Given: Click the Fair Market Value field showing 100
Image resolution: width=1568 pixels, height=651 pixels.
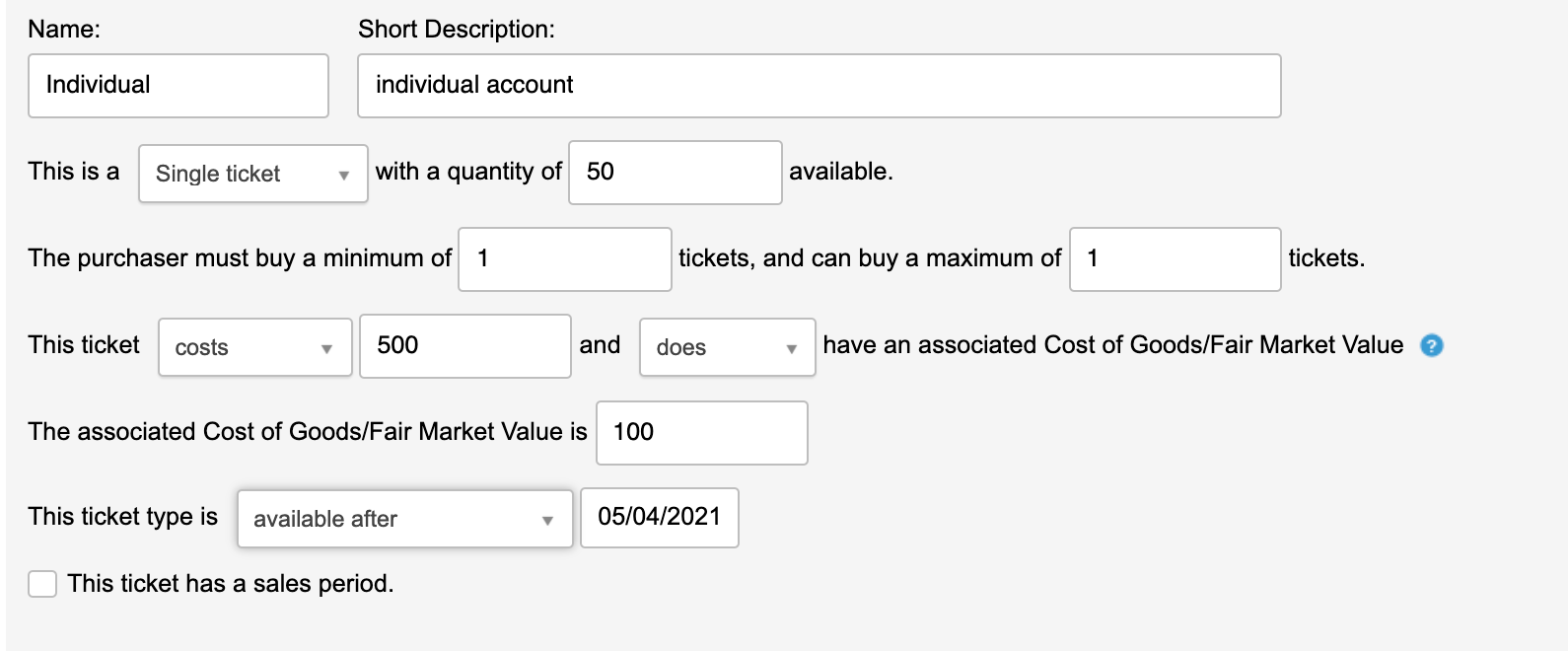Looking at the screenshot, I should pos(701,433).
